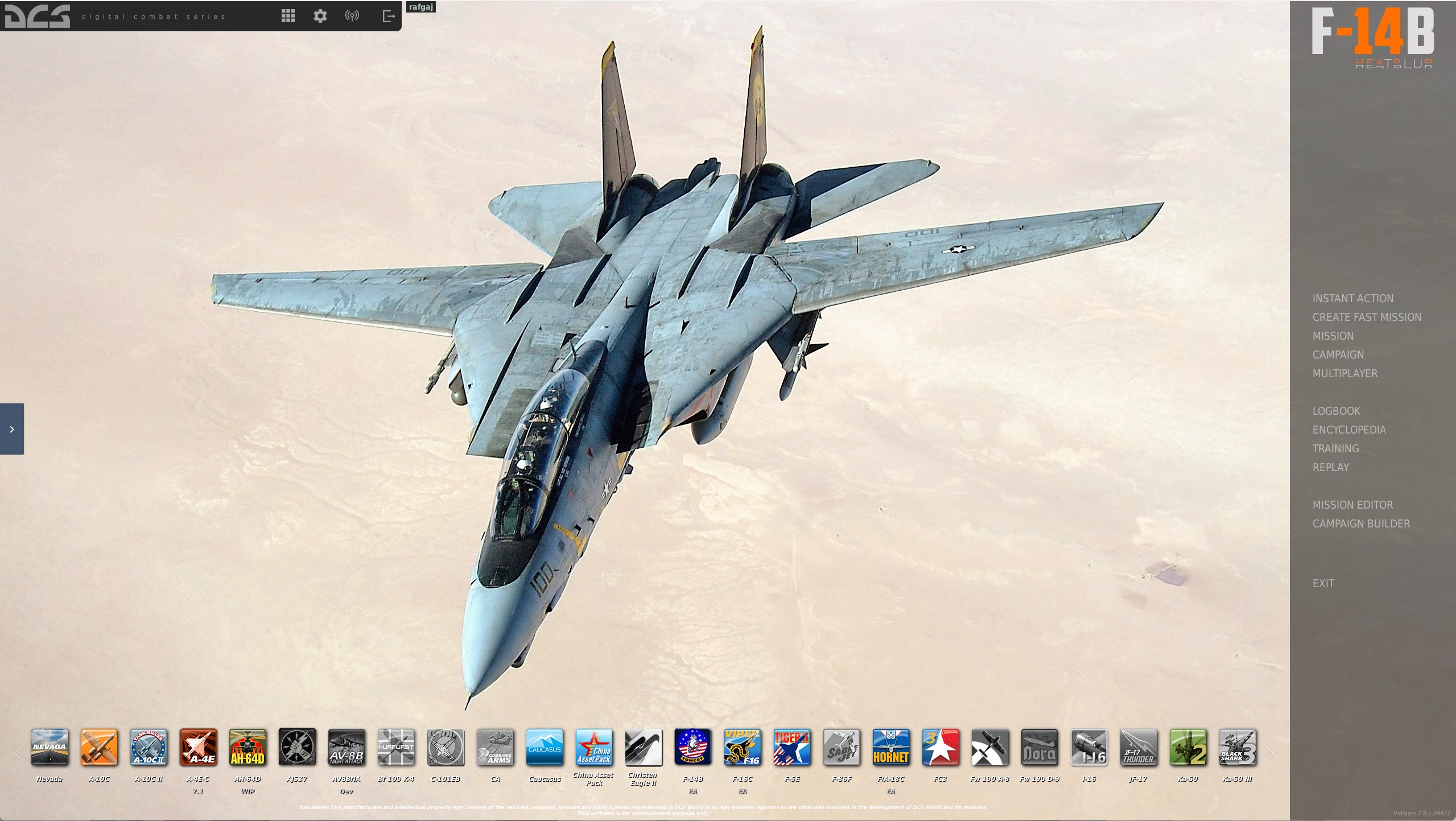Viewport: 1456px width, 821px height.
Task: Click the logout icon in top bar
Action: pos(389,16)
